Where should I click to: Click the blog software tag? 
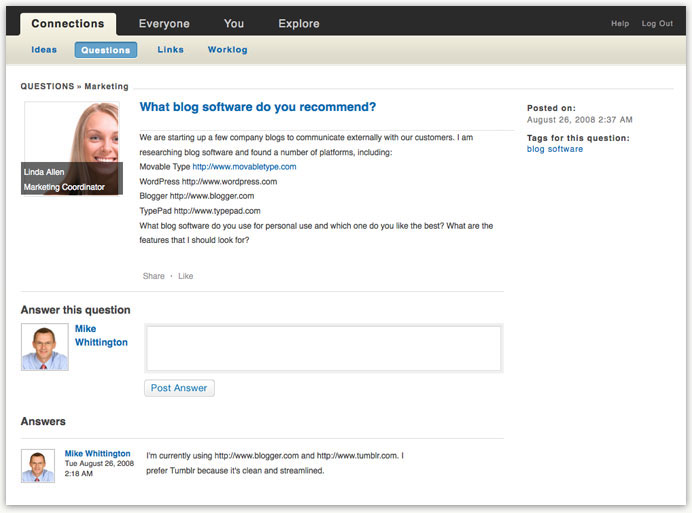tap(555, 149)
